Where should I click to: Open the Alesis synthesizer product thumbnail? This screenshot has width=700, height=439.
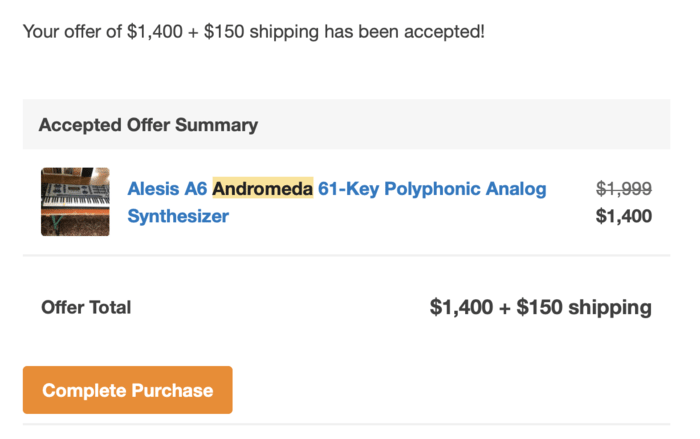click(x=75, y=202)
